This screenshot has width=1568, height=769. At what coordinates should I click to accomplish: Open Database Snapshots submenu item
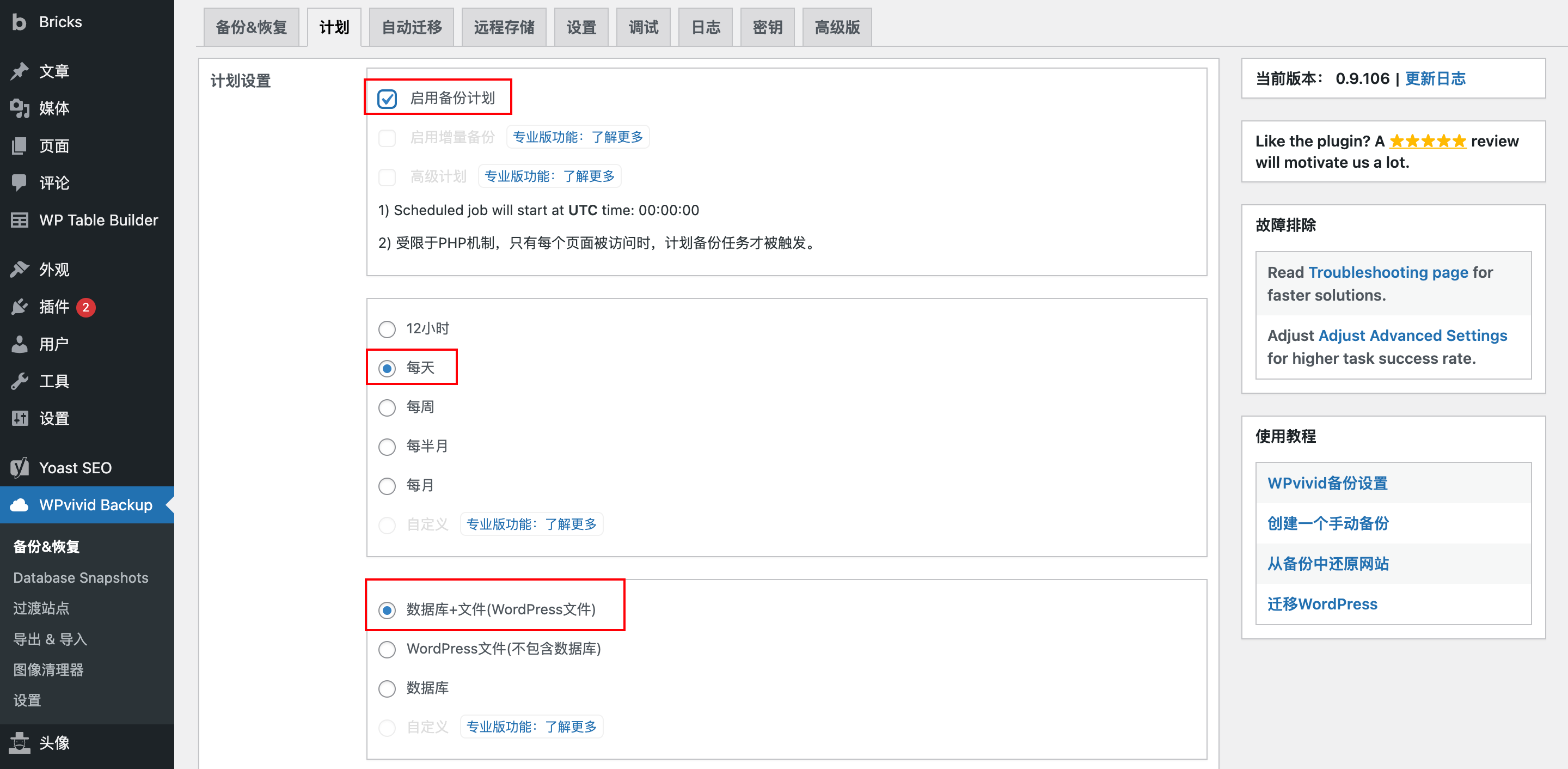pyautogui.click(x=81, y=578)
